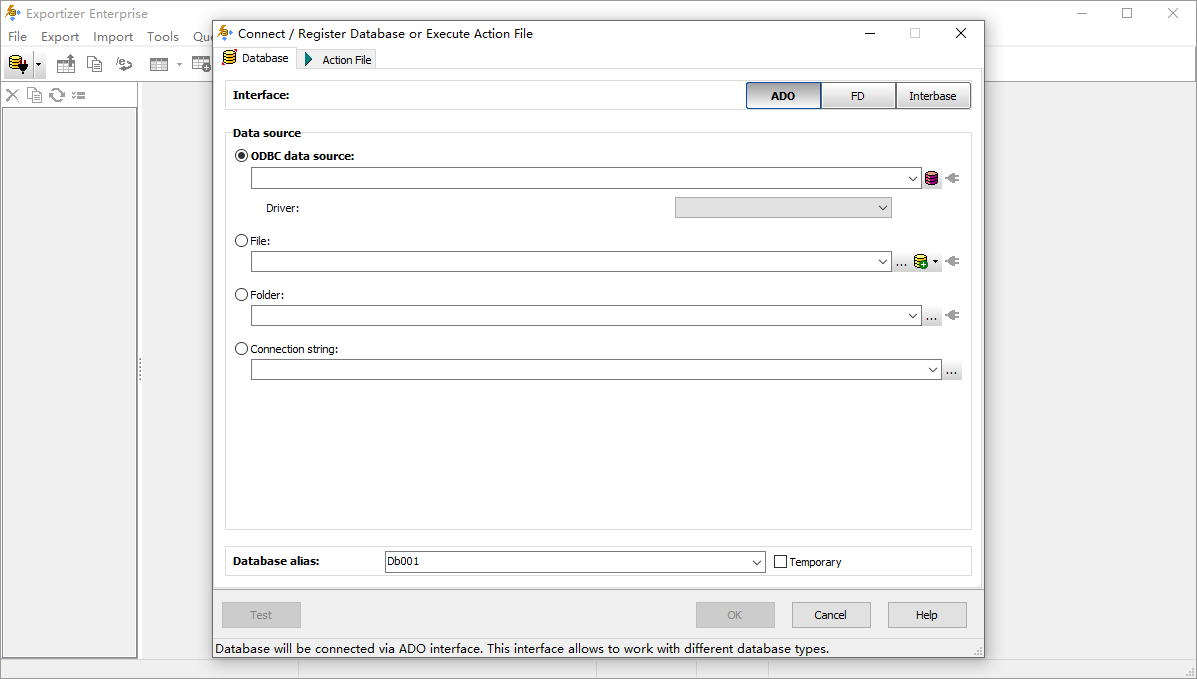The height and width of the screenshot is (679, 1197).
Task: Click the copy icon in left panel toolbar
Action: tap(34, 95)
